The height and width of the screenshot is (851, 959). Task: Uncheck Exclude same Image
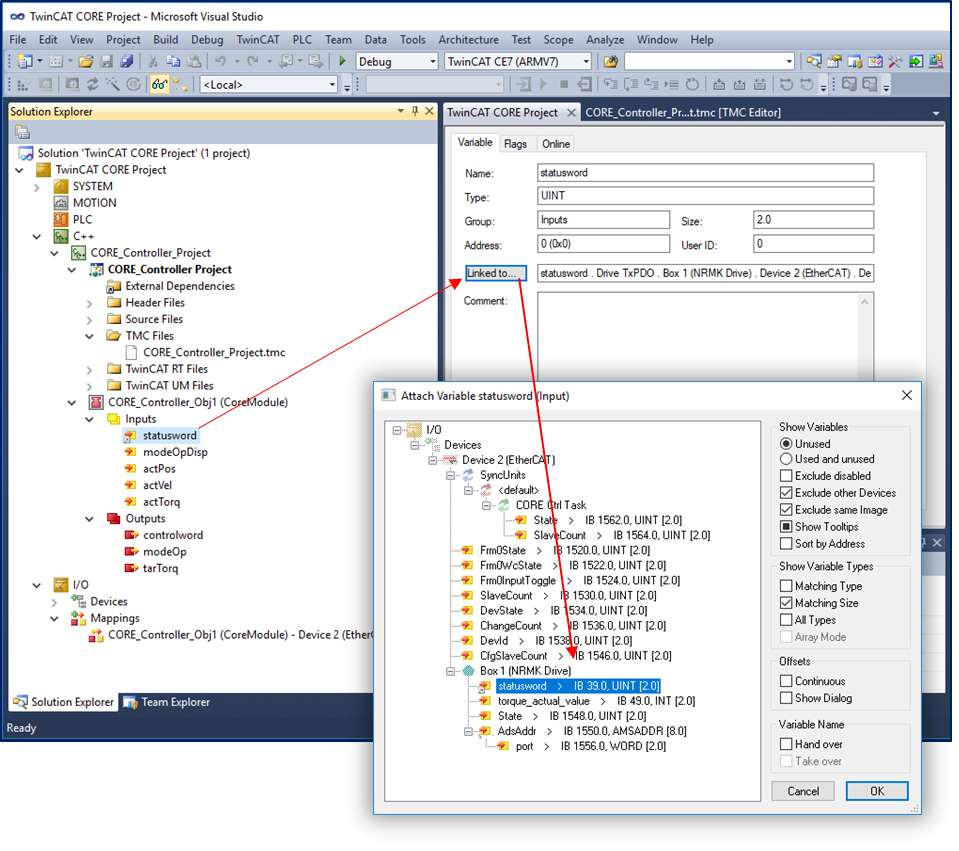pyautogui.click(x=786, y=510)
